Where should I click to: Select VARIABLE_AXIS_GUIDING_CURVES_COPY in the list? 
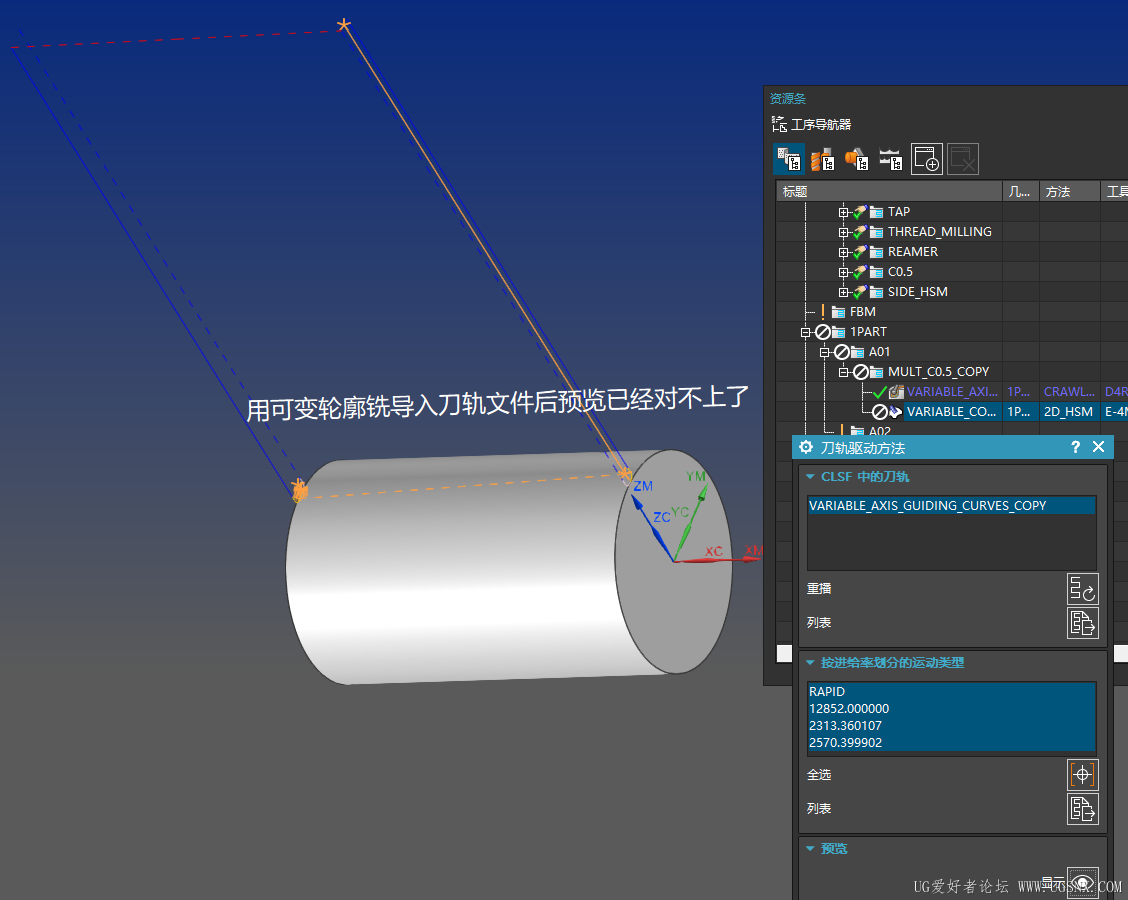(927, 506)
